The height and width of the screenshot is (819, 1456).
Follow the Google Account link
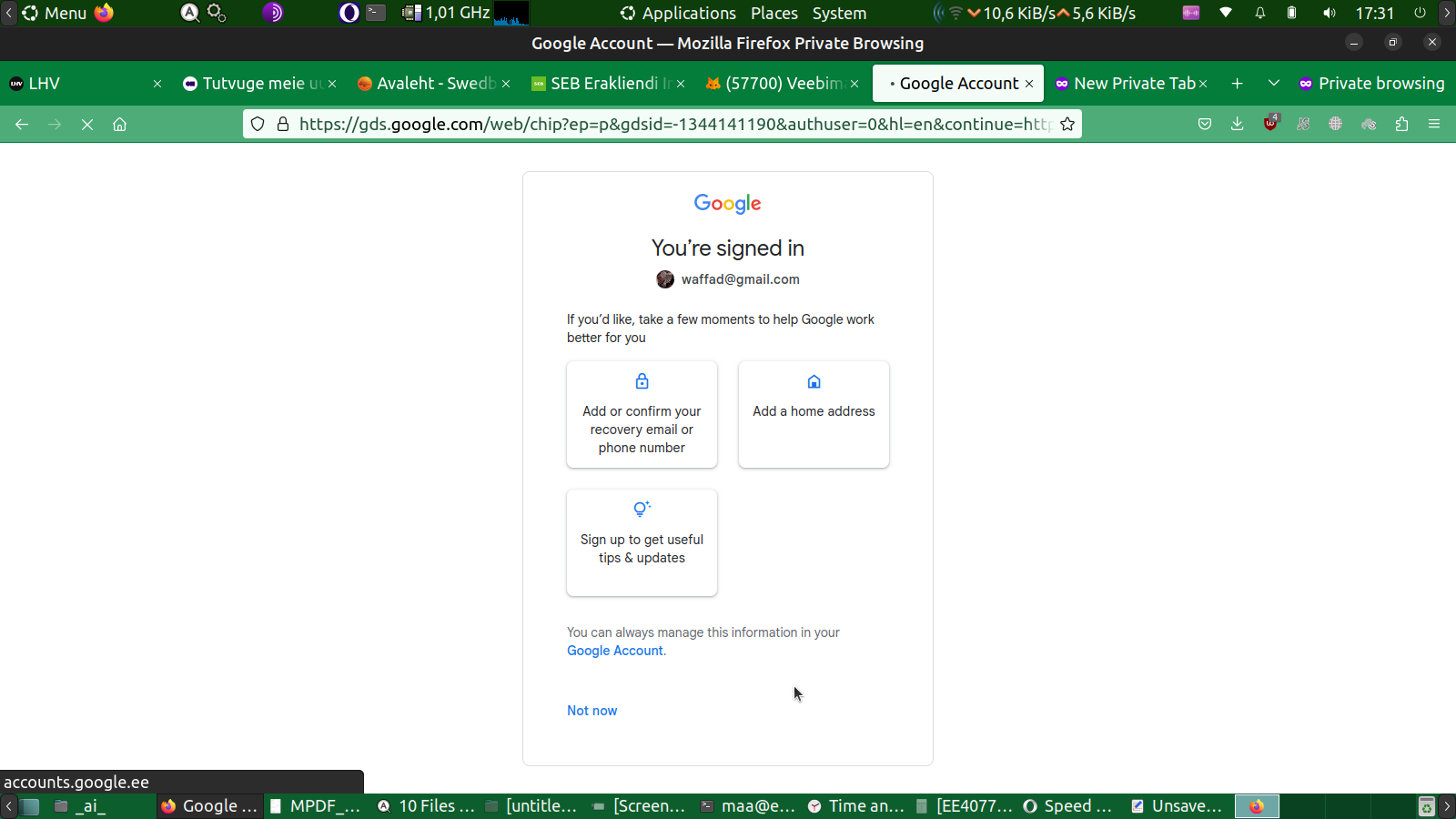[615, 651]
